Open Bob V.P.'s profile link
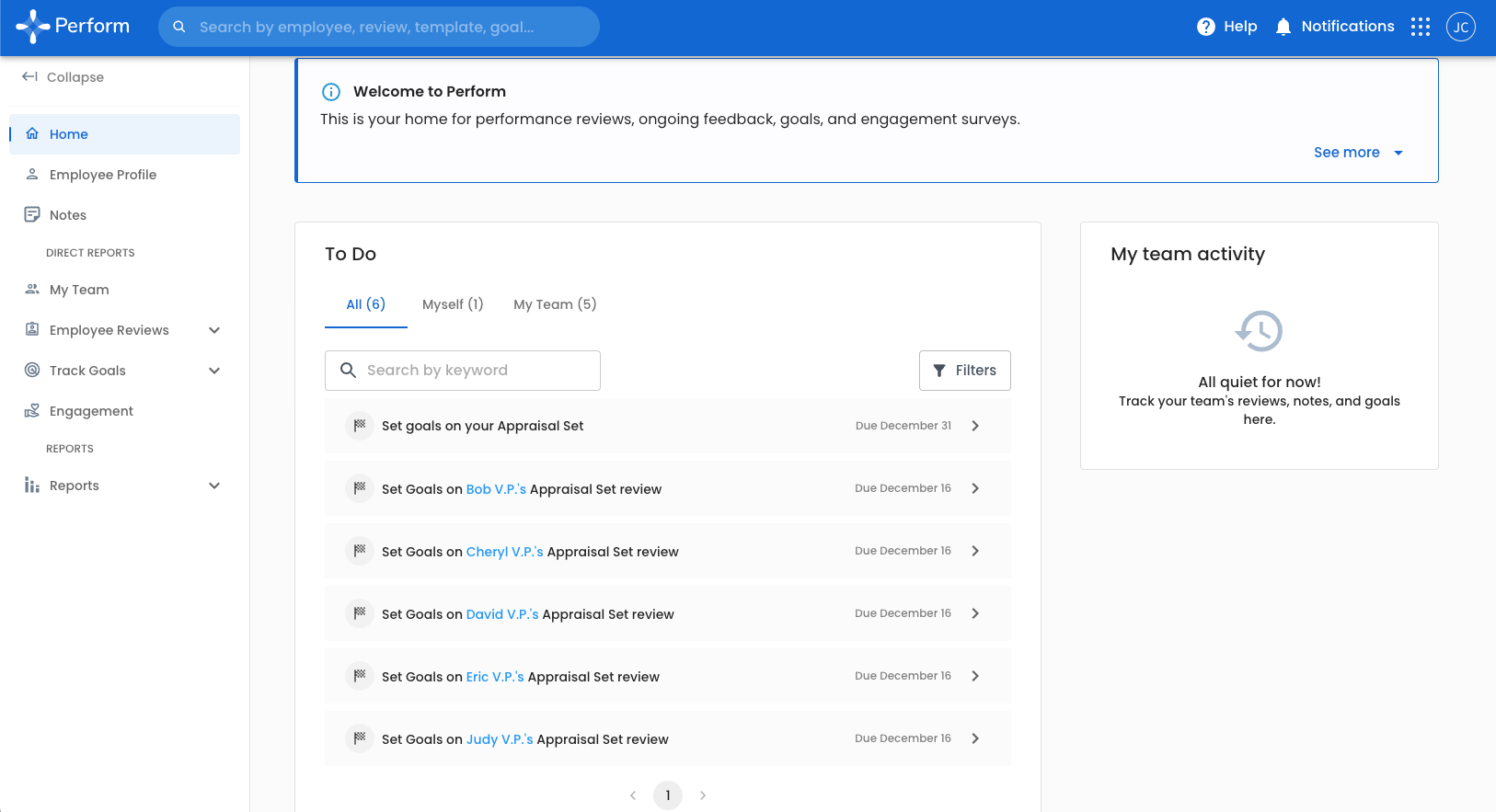The width and height of the screenshot is (1496, 812). pos(496,489)
